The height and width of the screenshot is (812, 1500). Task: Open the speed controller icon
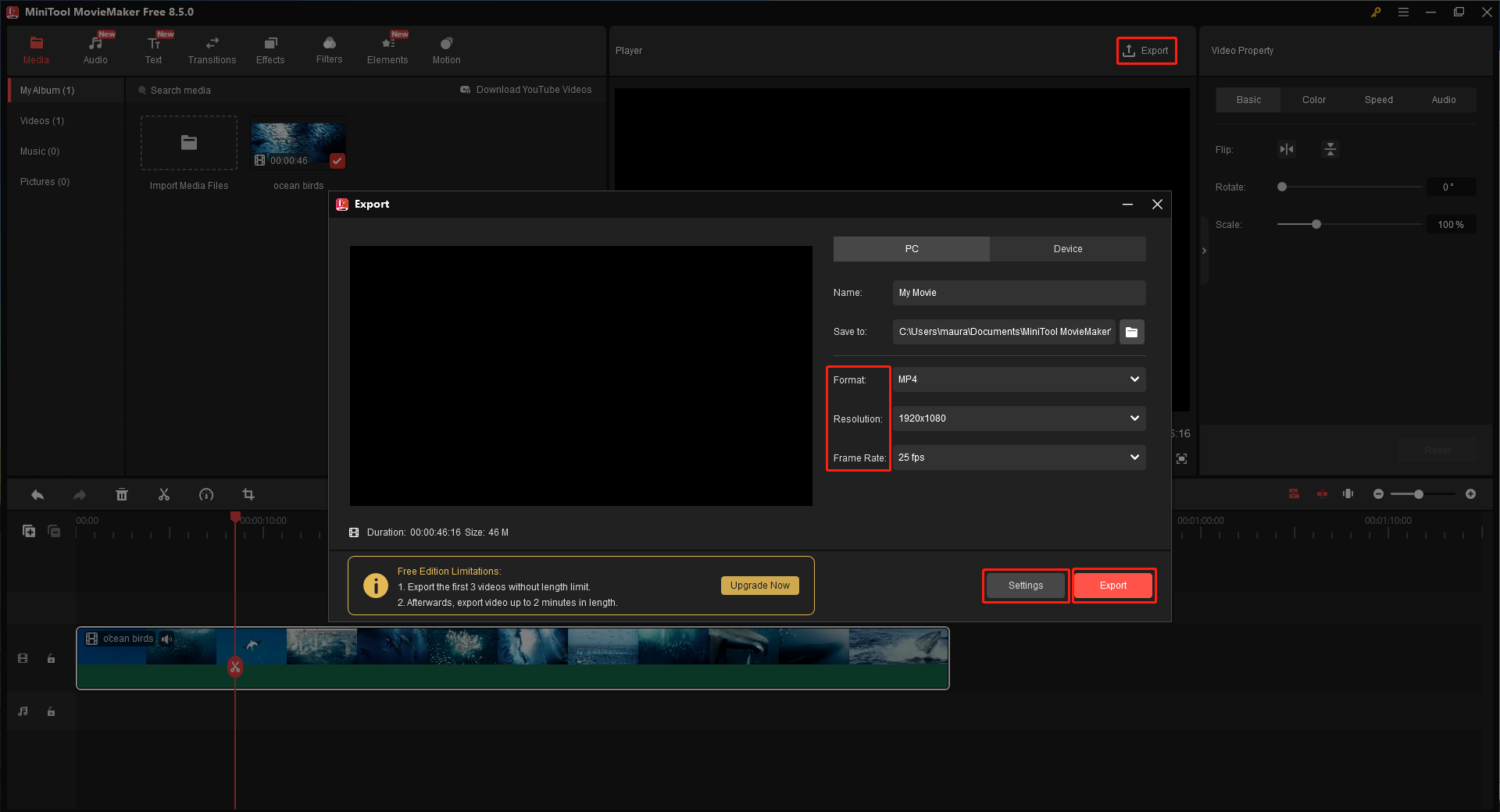point(205,494)
